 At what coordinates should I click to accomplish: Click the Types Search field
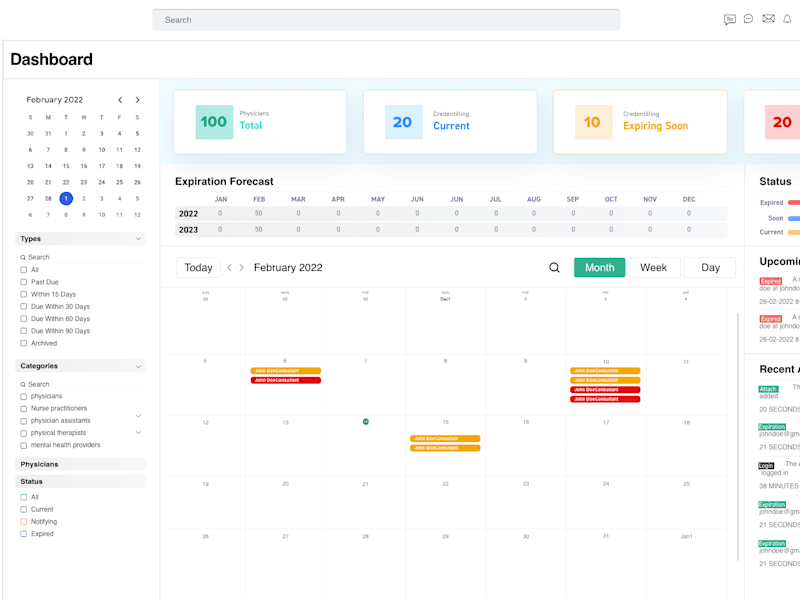pyautogui.click(x=83, y=257)
